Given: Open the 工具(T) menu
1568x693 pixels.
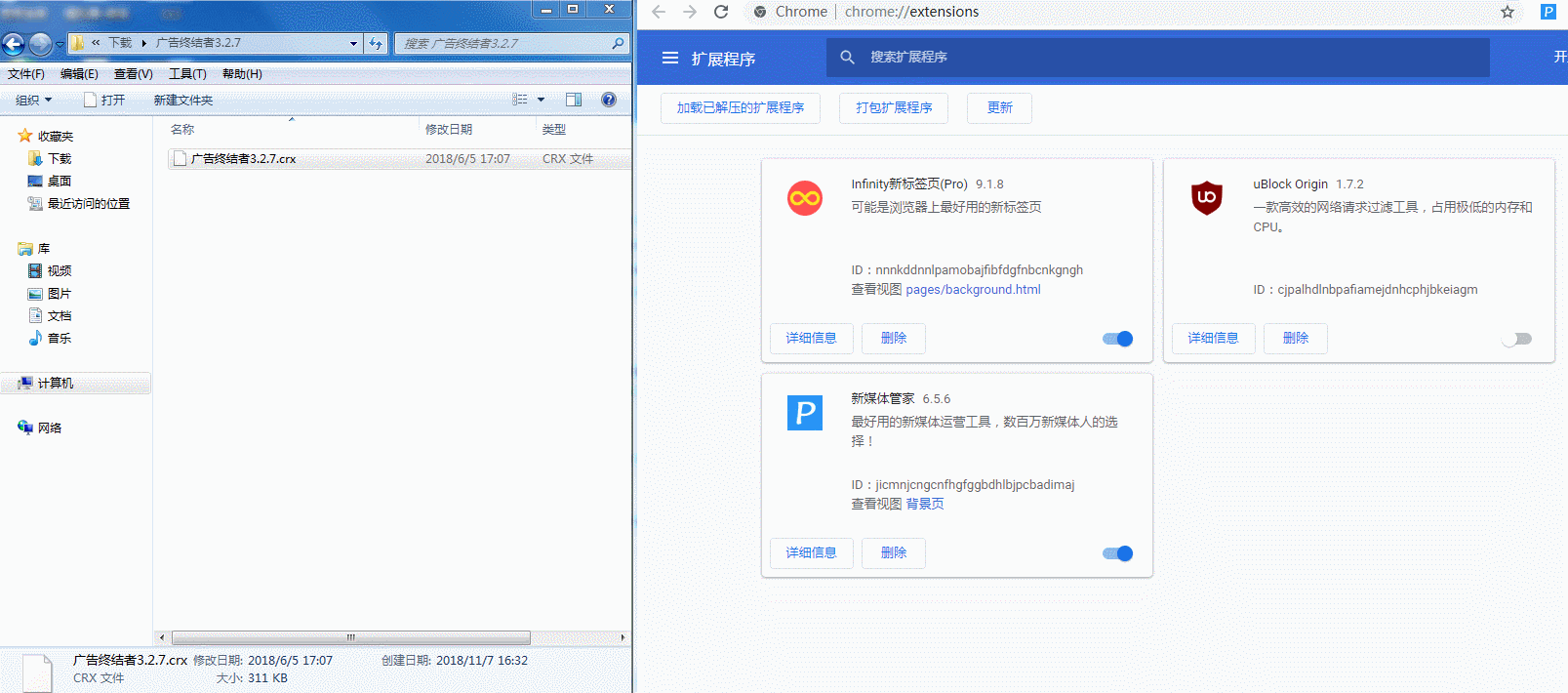Looking at the screenshot, I should point(187,74).
